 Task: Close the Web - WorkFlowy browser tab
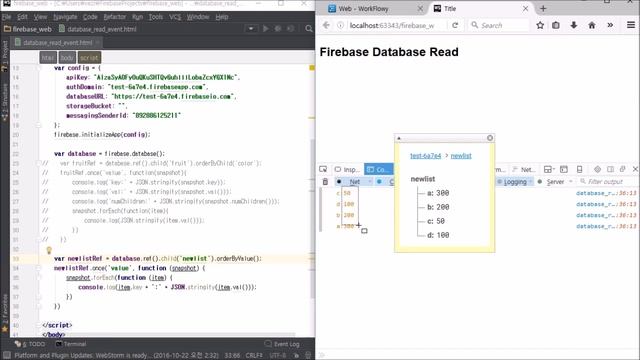420,9
